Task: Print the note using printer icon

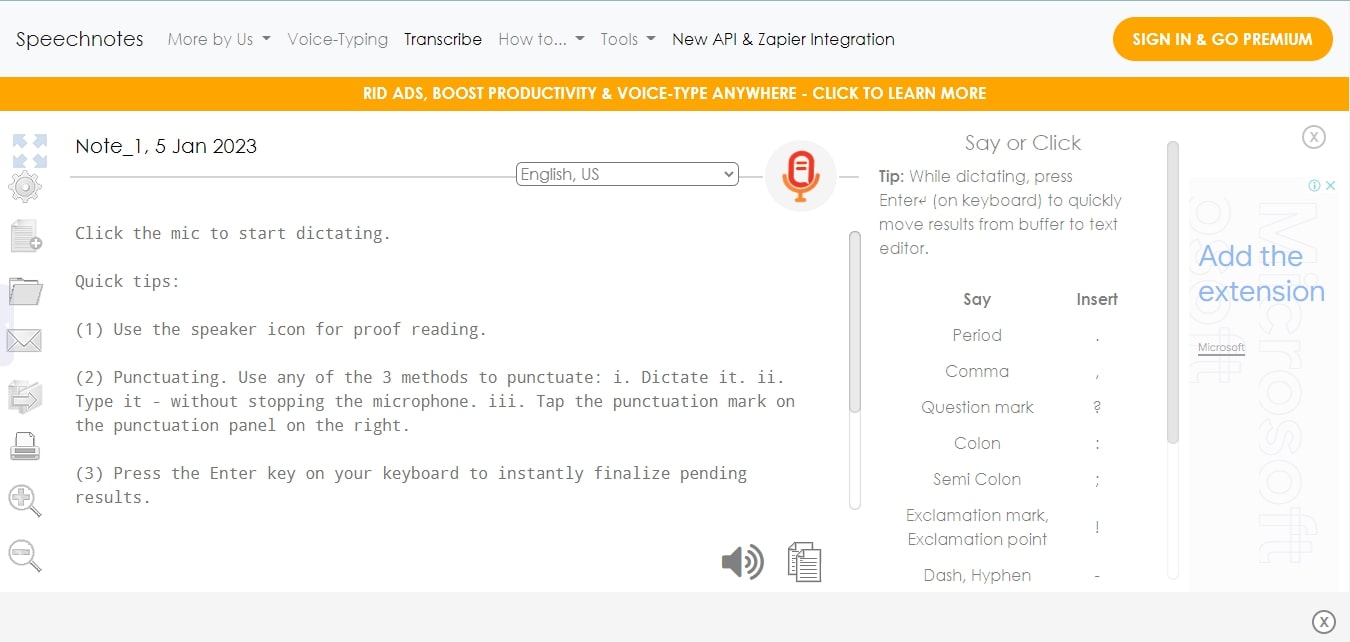Action: pos(25,446)
